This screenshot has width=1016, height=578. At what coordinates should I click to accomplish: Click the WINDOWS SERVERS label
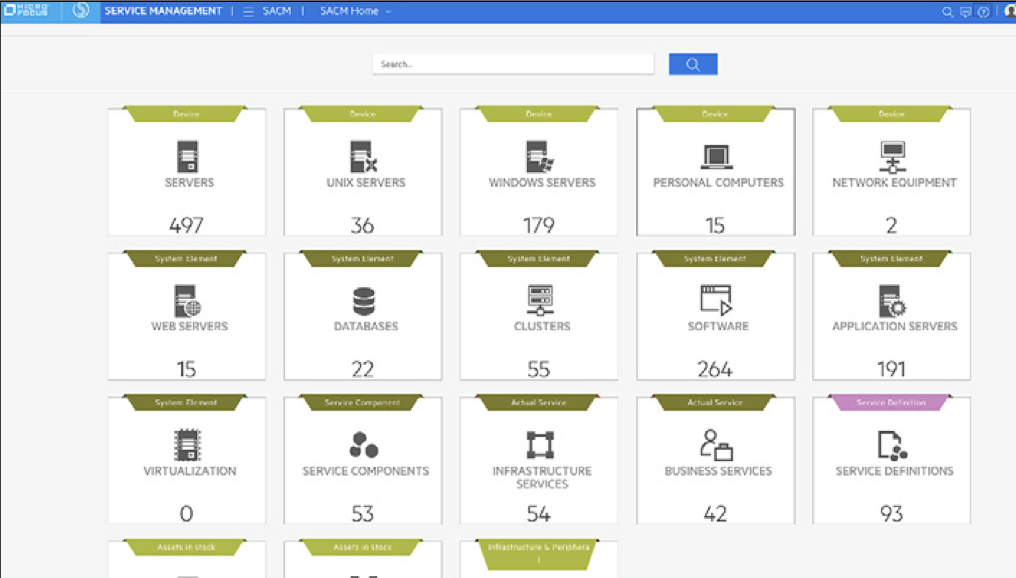(542, 183)
